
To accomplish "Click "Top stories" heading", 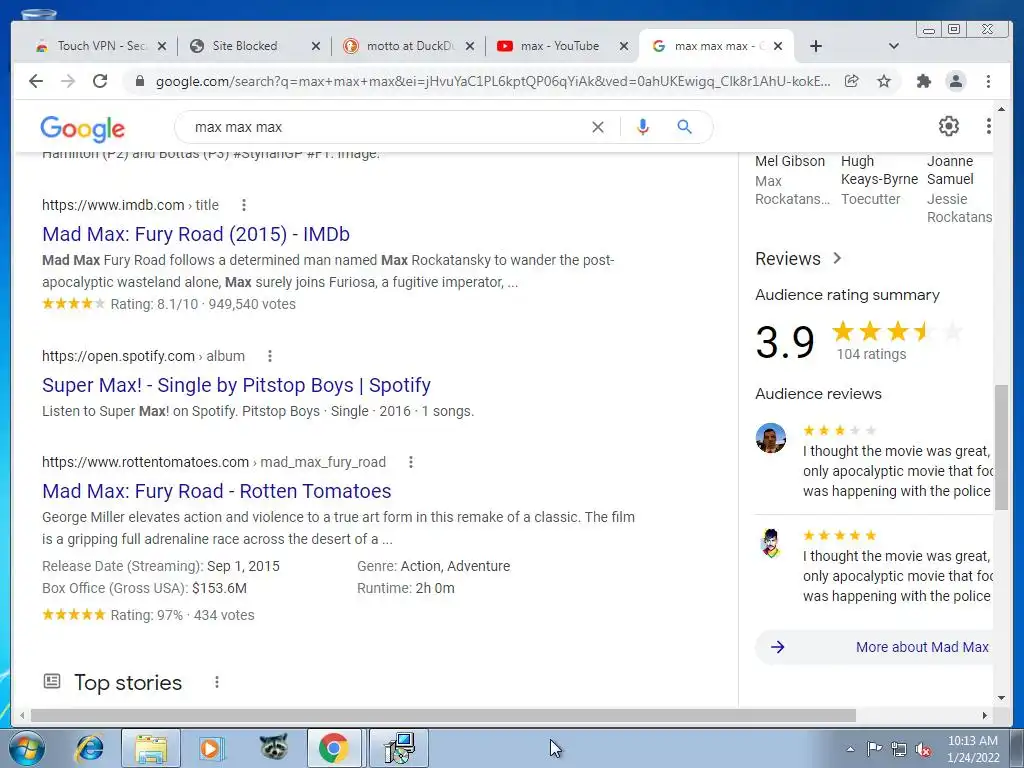I will point(128,682).
